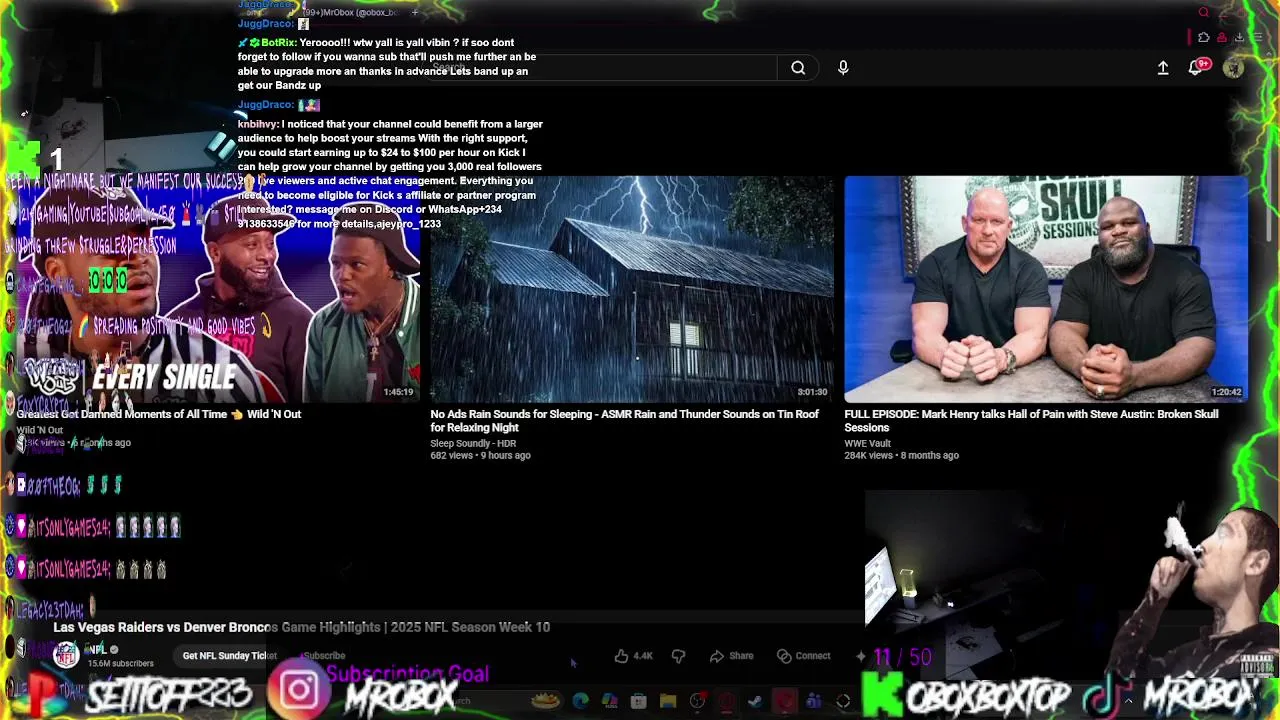This screenshot has width=1280, height=720.
Task: Open Microsoft Teams icon in taskbar
Action: (813, 702)
